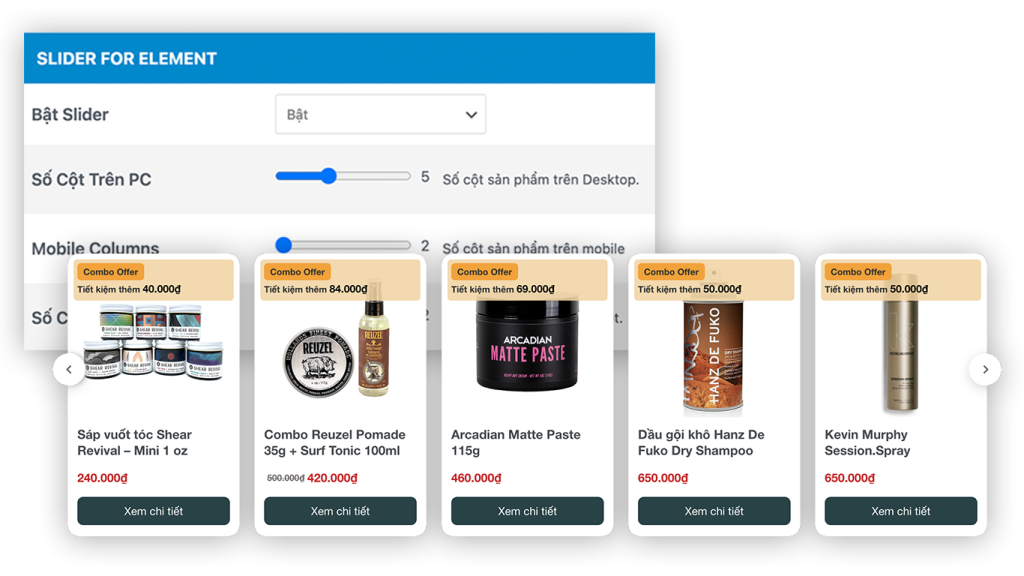The height and width of the screenshot is (576, 1024).
Task: Click Combo Offer badge on Kevin Murphy card
Action: pos(857,272)
